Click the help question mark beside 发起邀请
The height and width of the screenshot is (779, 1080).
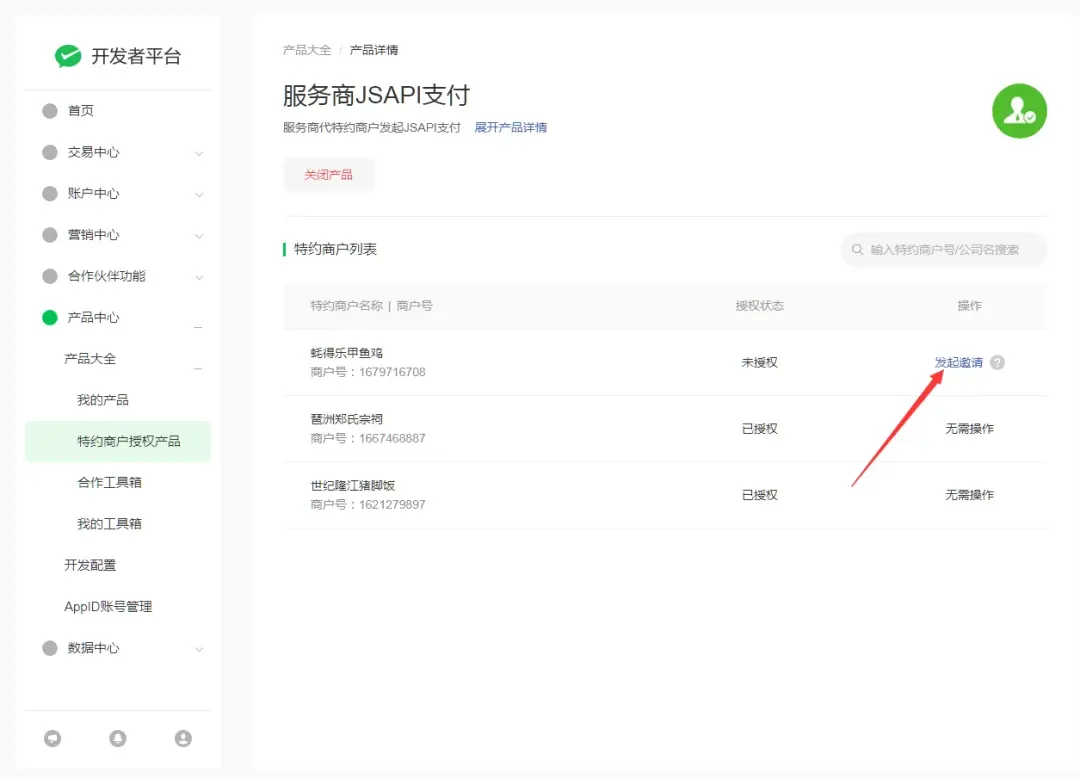coord(997,362)
